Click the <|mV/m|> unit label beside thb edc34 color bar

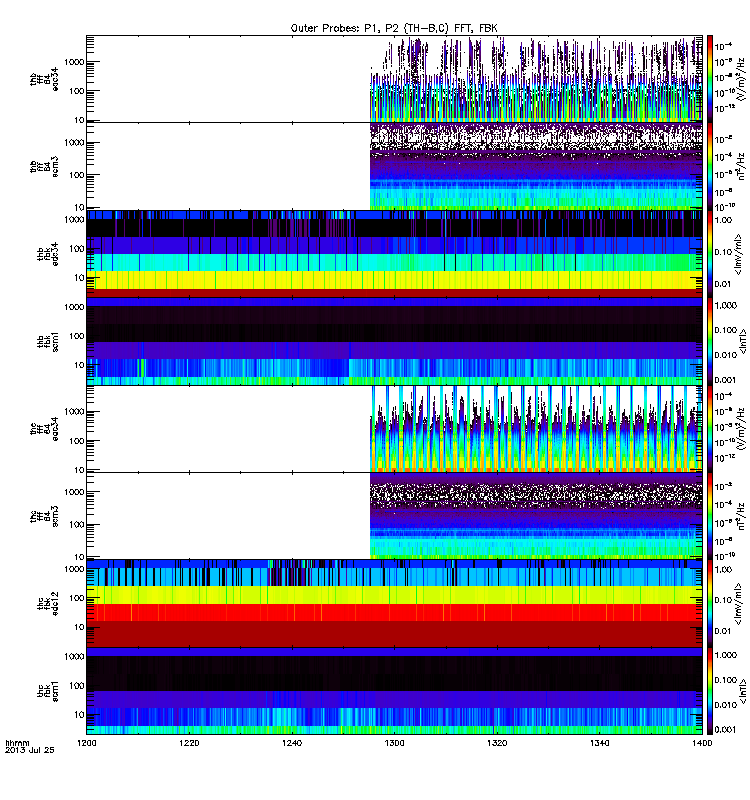tap(737, 255)
